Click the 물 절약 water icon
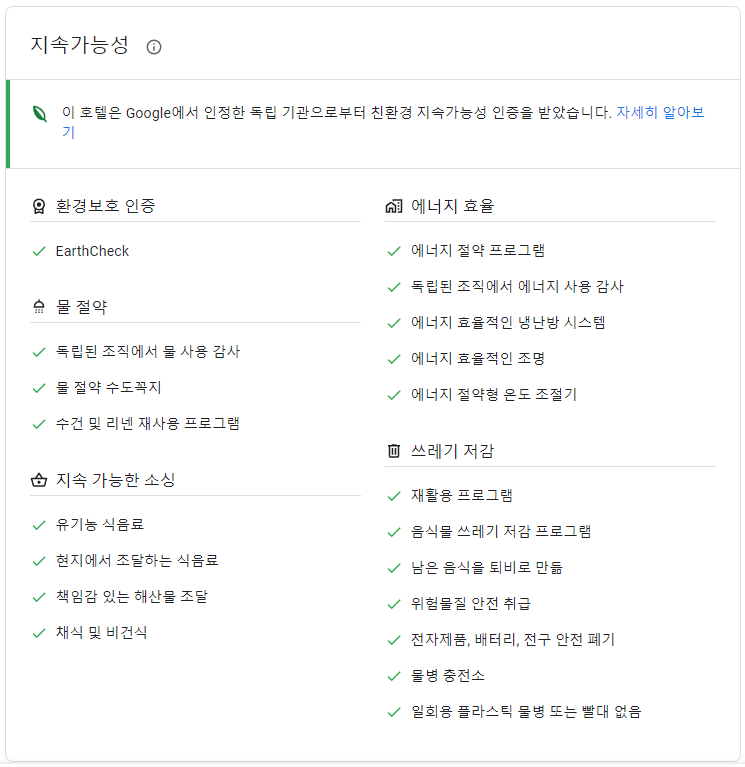The width and height of the screenshot is (745, 767). pyautogui.click(x=39, y=307)
